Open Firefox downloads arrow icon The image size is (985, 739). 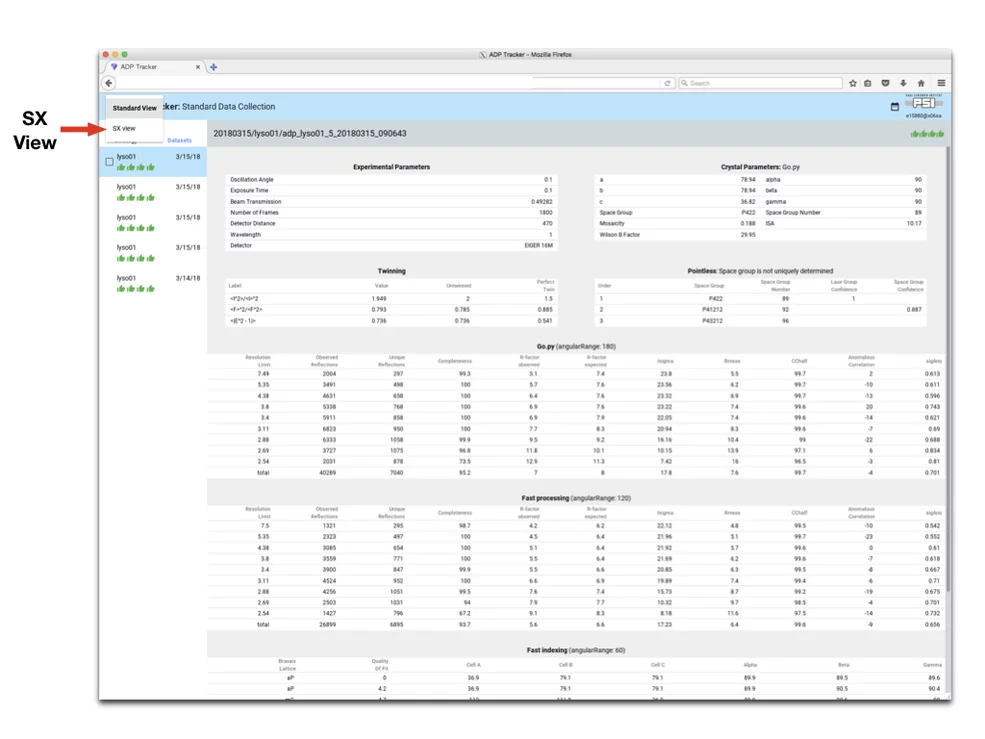pyautogui.click(x=903, y=83)
